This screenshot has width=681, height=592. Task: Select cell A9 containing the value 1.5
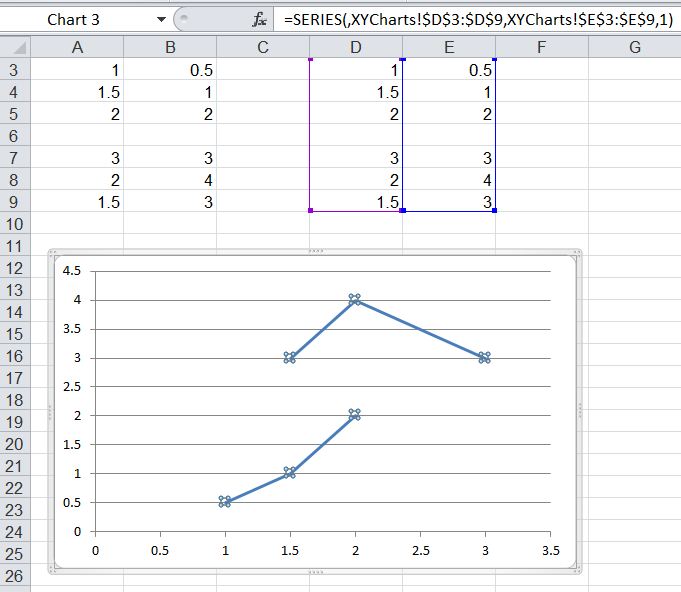pyautogui.click(x=78, y=202)
